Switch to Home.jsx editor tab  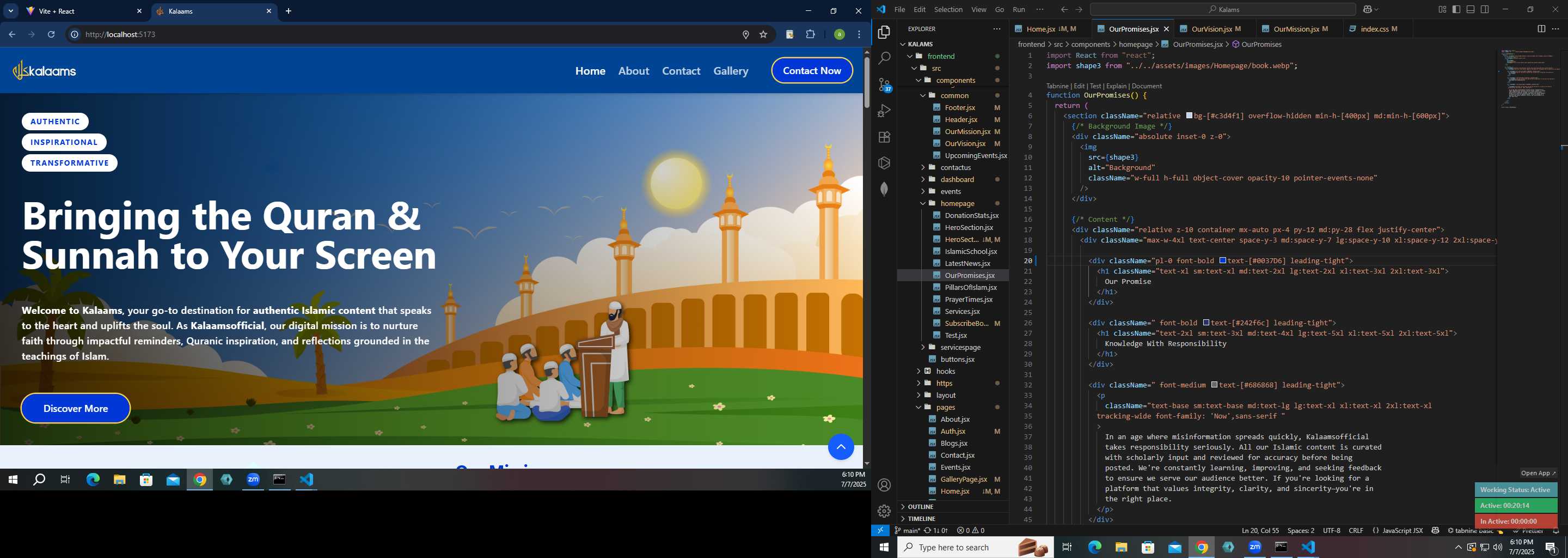coord(1051,29)
